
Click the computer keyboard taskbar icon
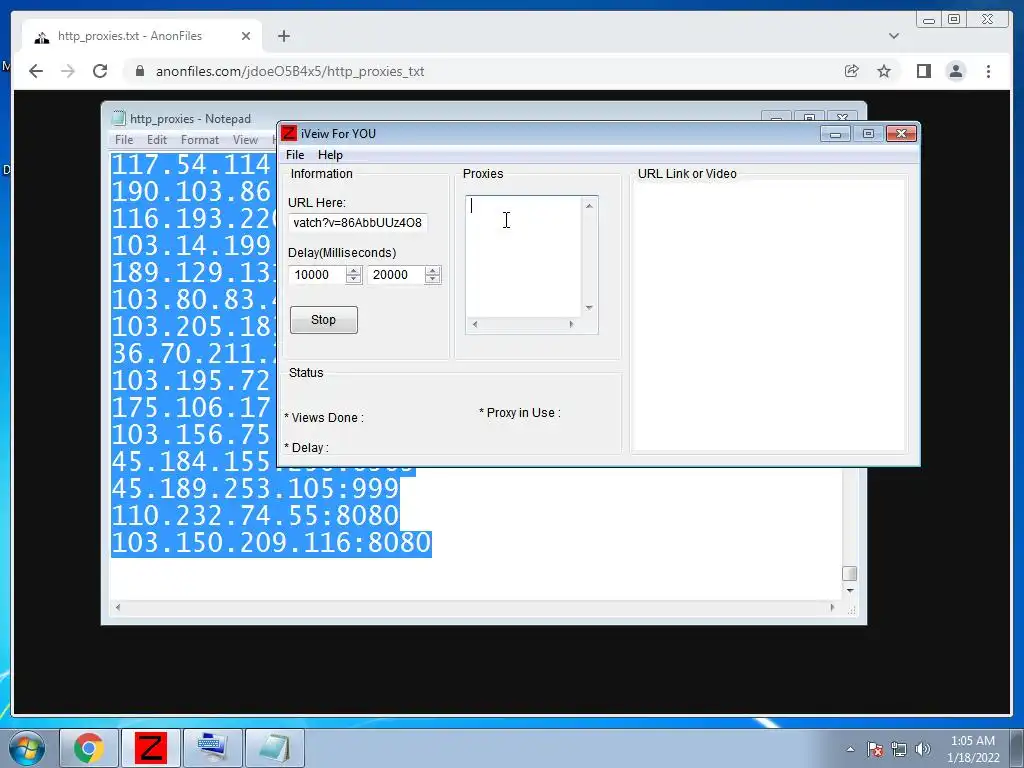pyautogui.click(x=212, y=748)
